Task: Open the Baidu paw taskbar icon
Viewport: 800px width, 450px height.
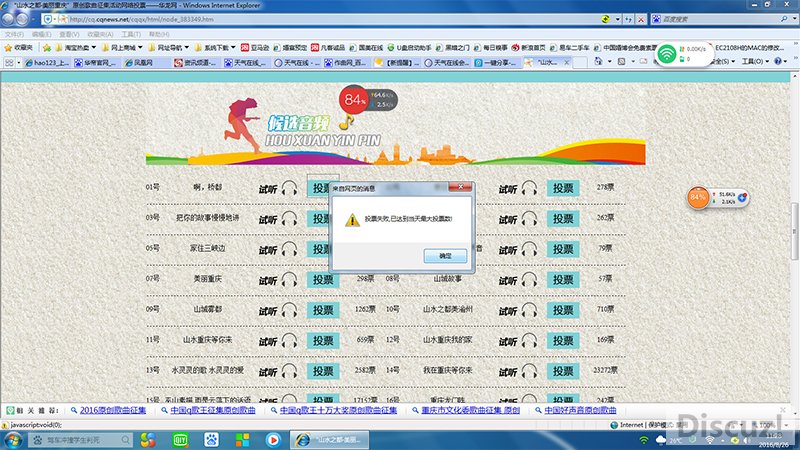Action: click(211, 440)
